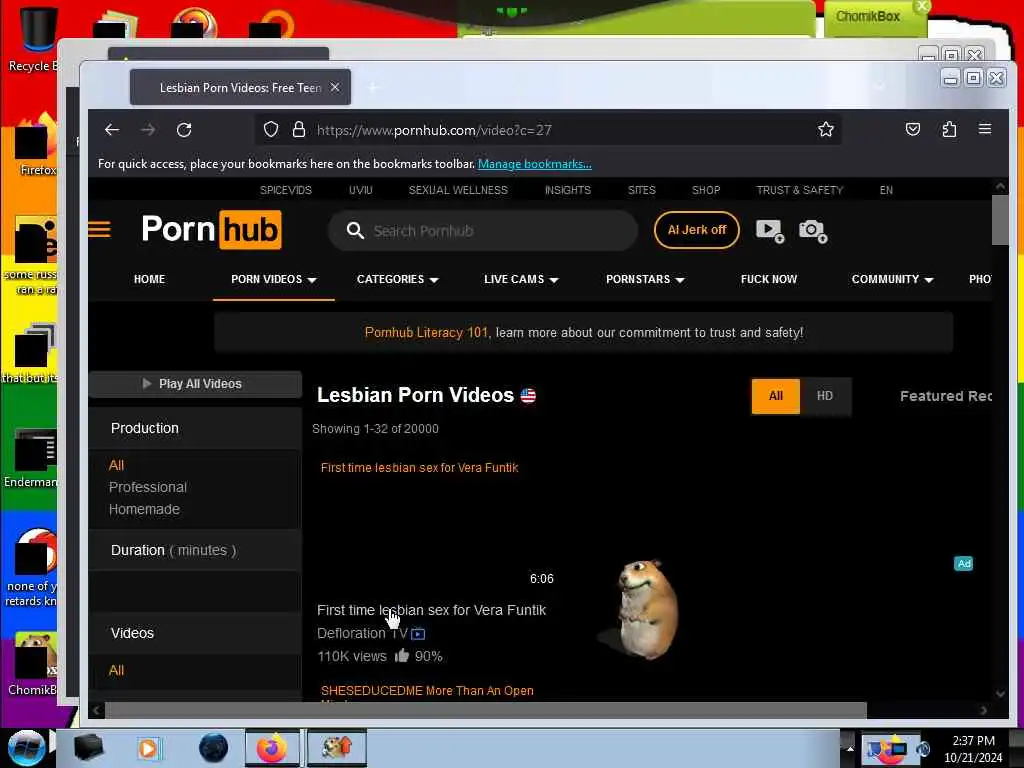The image size is (1024, 768).
Task: Toggle the All quality button
Action: click(775, 396)
